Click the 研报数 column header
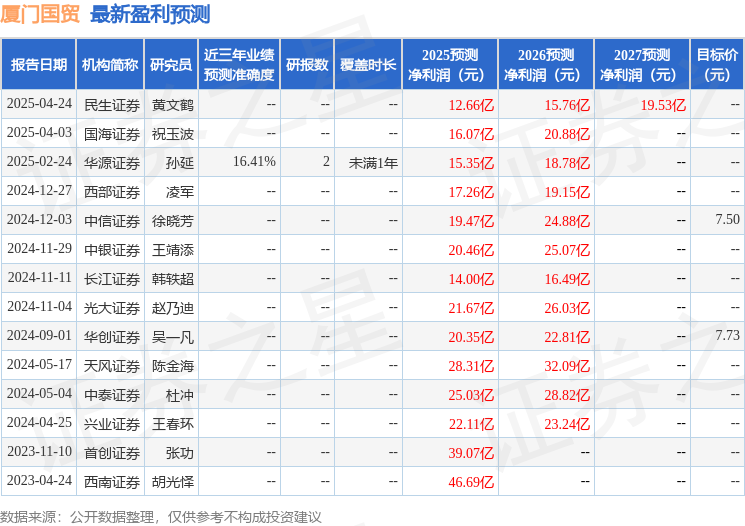 coord(307,65)
